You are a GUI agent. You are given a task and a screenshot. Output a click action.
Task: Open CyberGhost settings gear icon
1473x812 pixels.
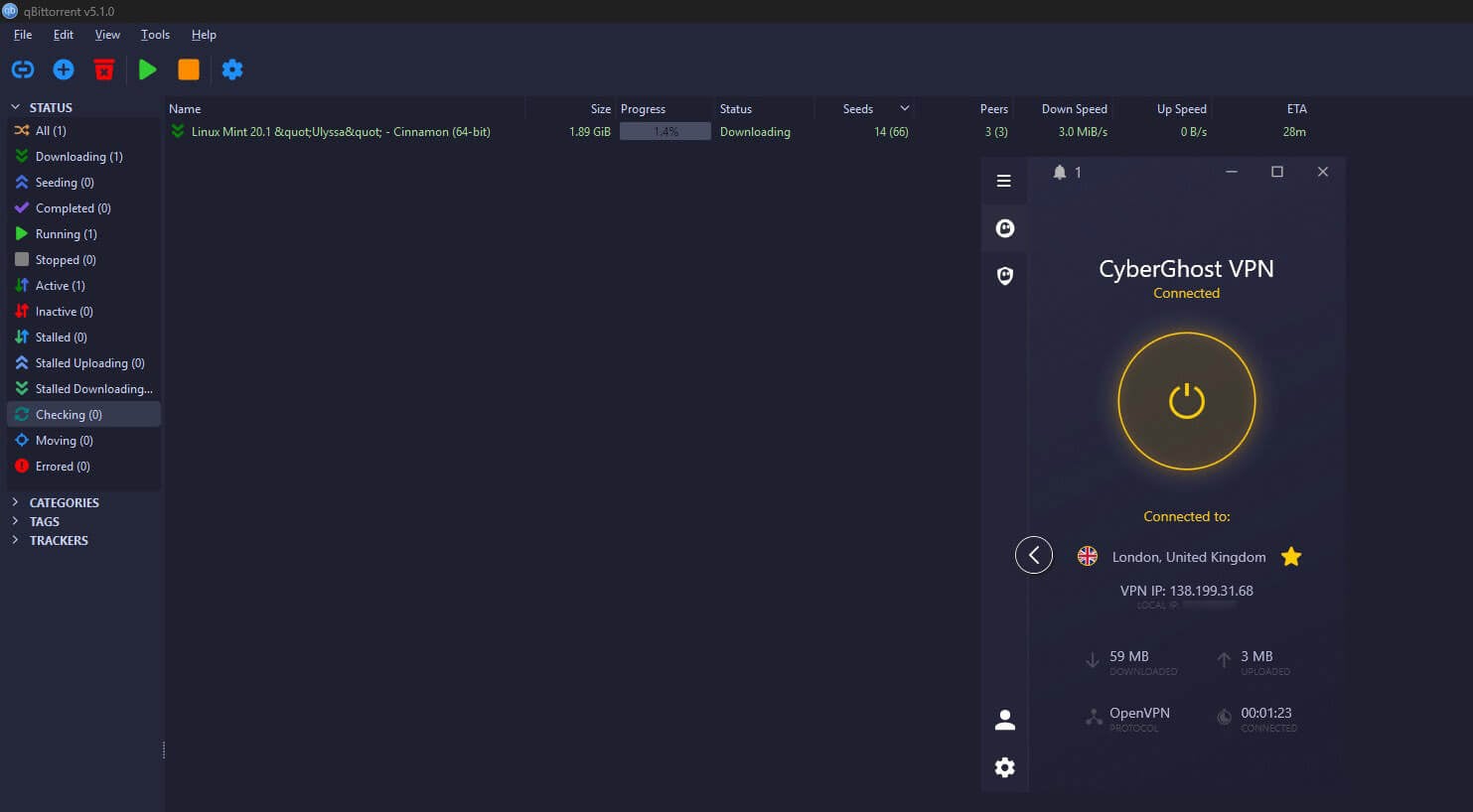tap(1004, 767)
